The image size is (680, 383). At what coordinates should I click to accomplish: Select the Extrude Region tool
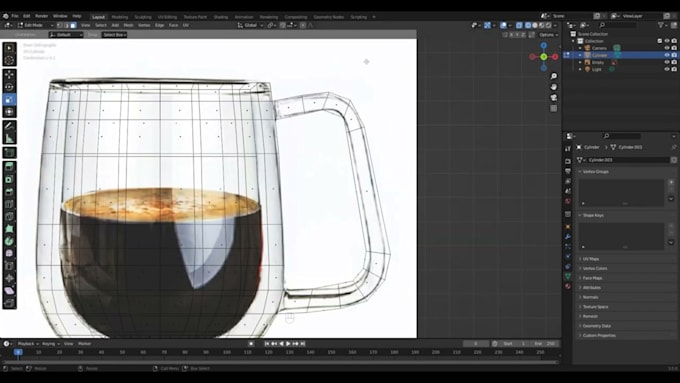coord(9,167)
